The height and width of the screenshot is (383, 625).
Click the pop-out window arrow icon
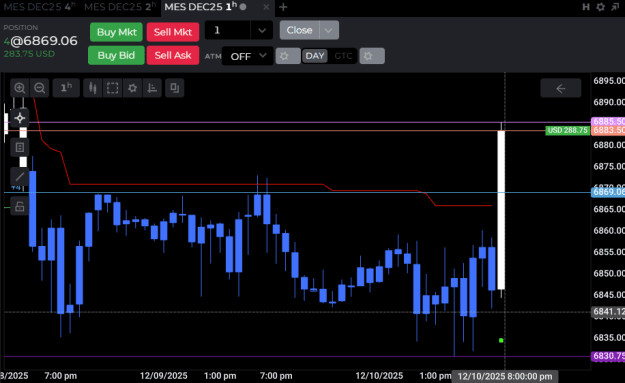pos(615,7)
